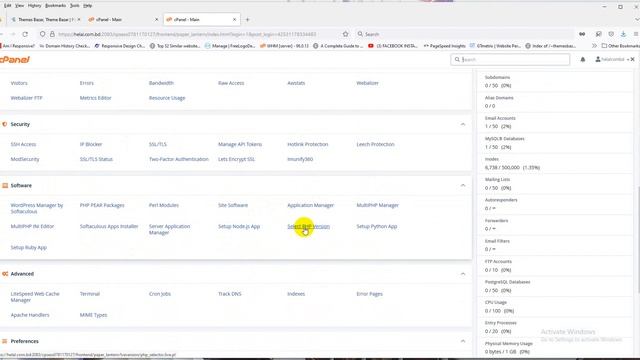Open LiteSpeed Web Cache Manager

35,297
